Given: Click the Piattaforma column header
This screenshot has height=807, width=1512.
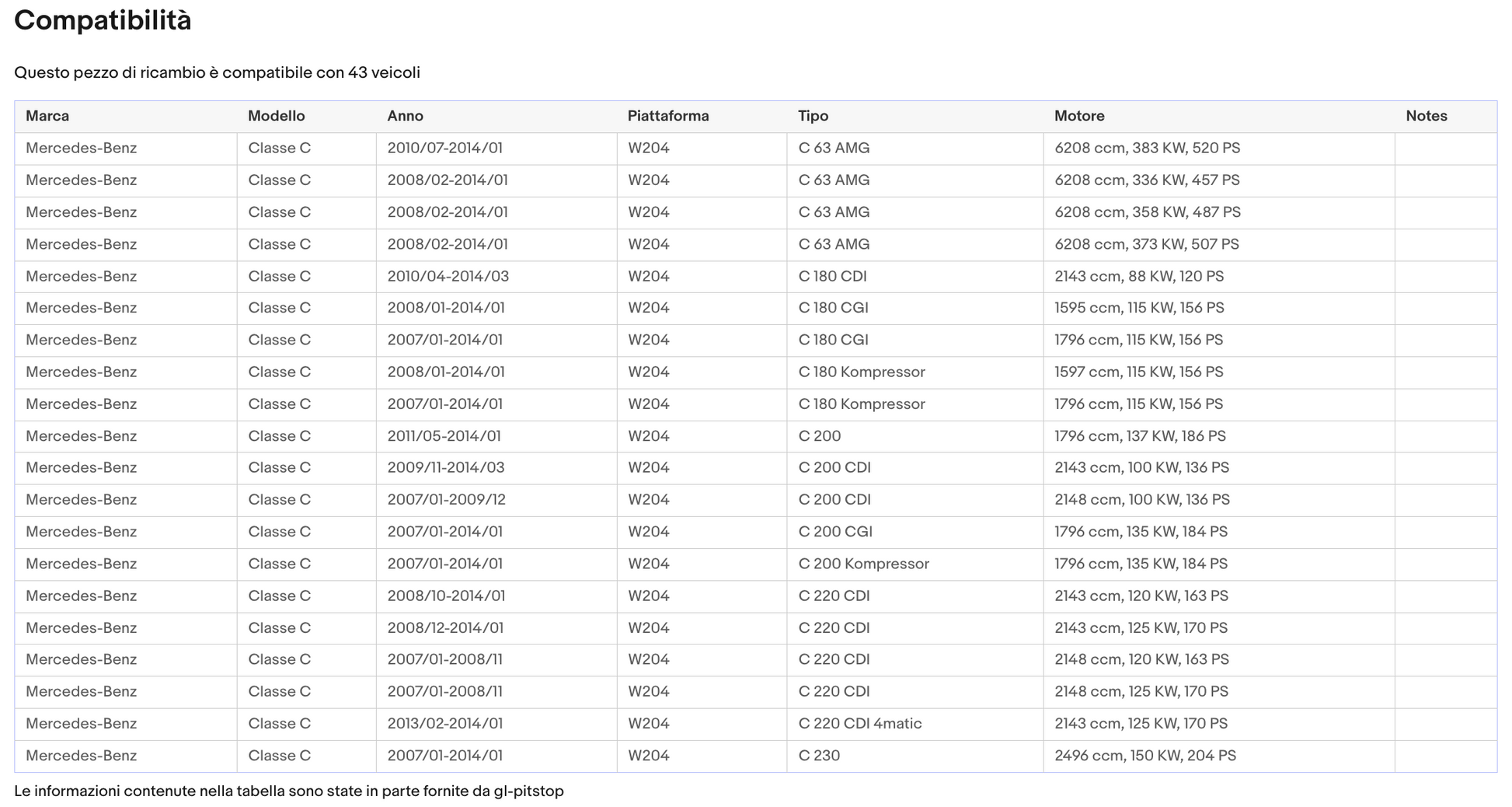Looking at the screenshot, I should click(668, 116).
